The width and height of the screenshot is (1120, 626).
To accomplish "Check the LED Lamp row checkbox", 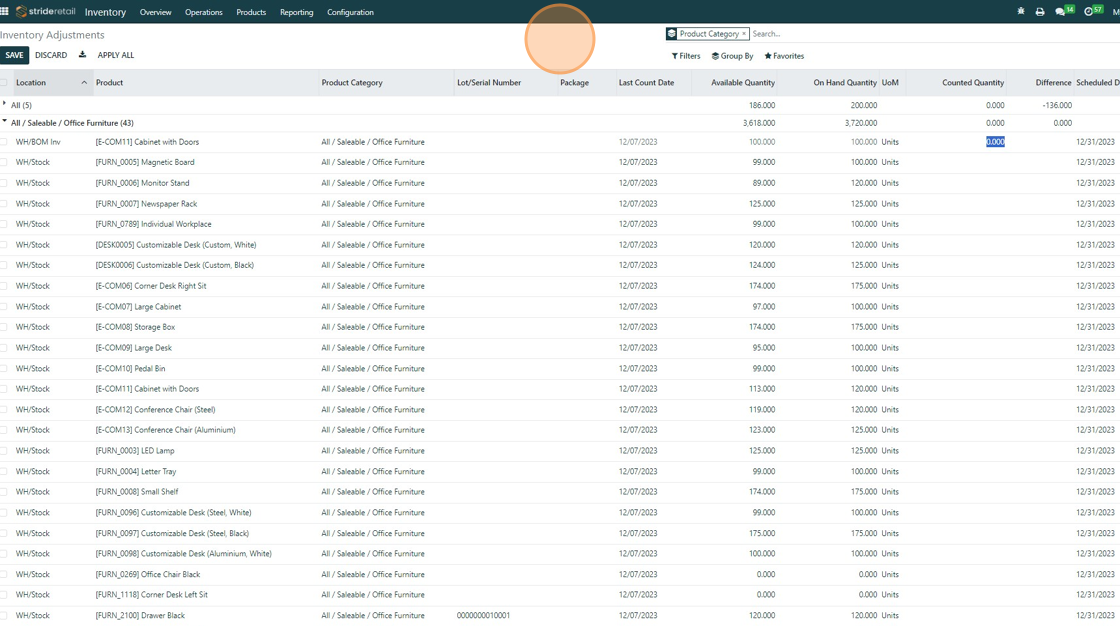I will (x=4, y=450).
